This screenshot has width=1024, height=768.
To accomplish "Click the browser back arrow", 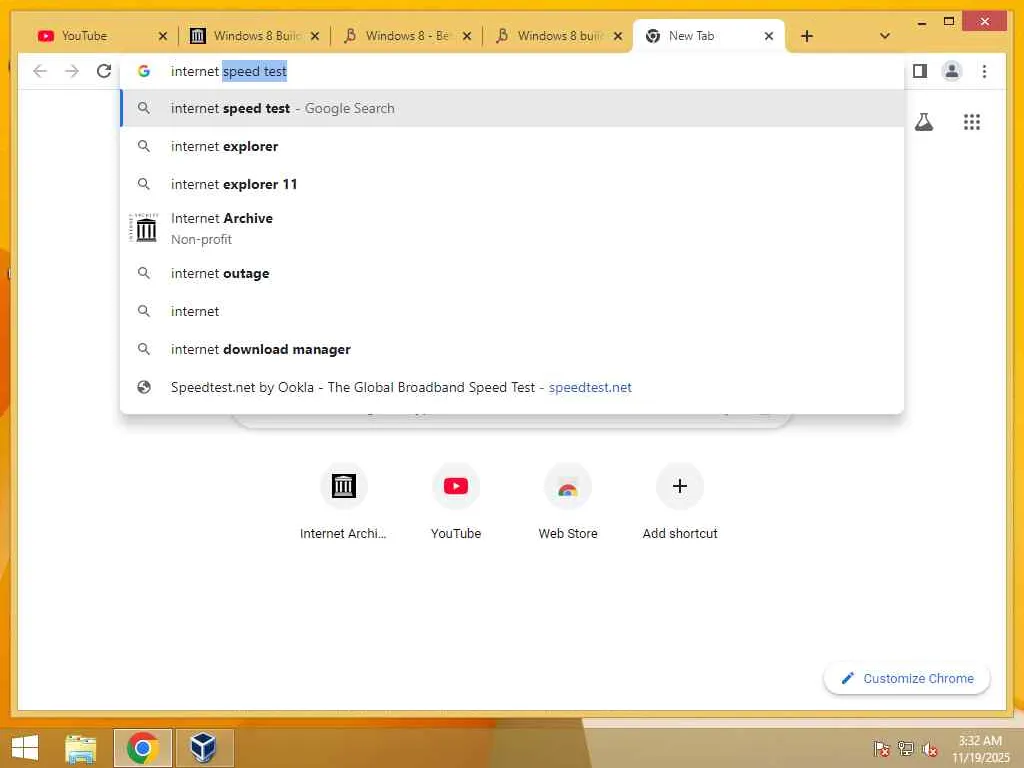I will [40, 71].
